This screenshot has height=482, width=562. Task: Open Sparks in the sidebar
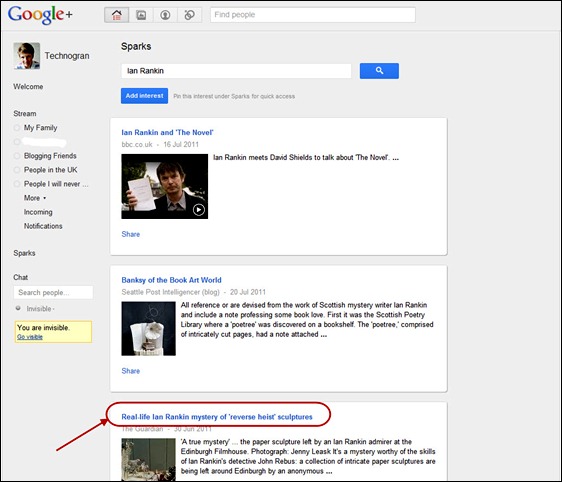point(24,253)
